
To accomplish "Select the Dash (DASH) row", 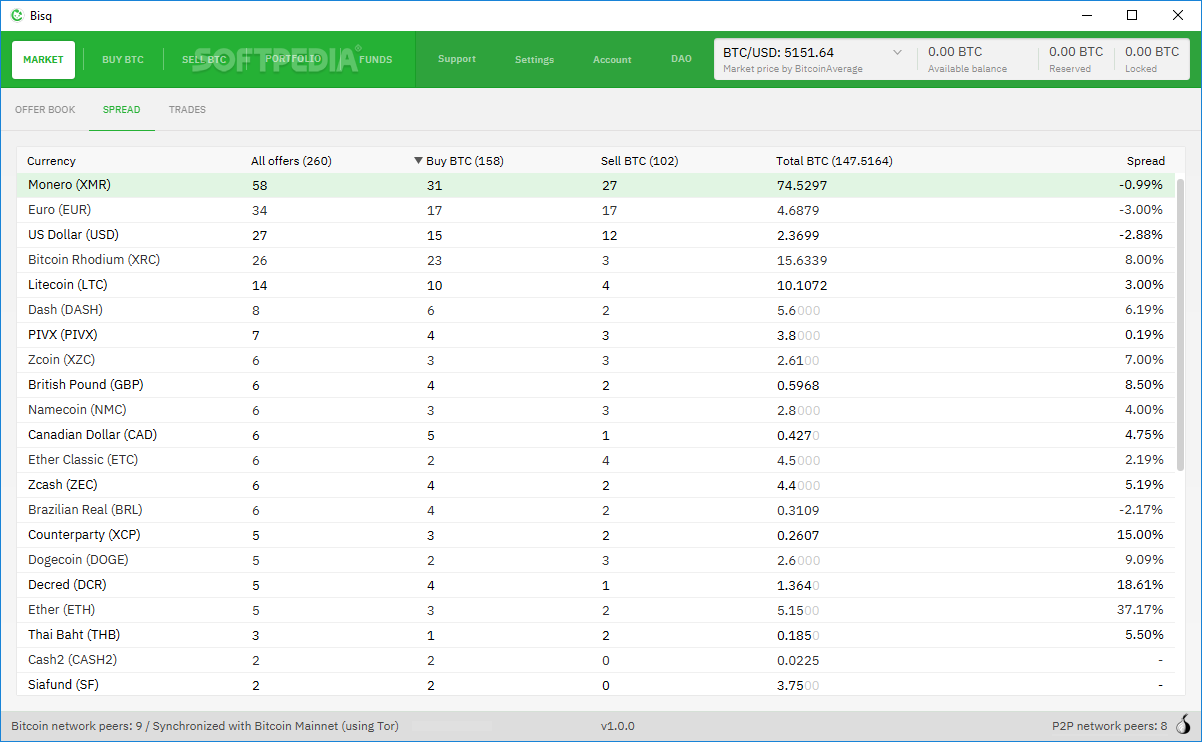I will click(x=595, y=310).
